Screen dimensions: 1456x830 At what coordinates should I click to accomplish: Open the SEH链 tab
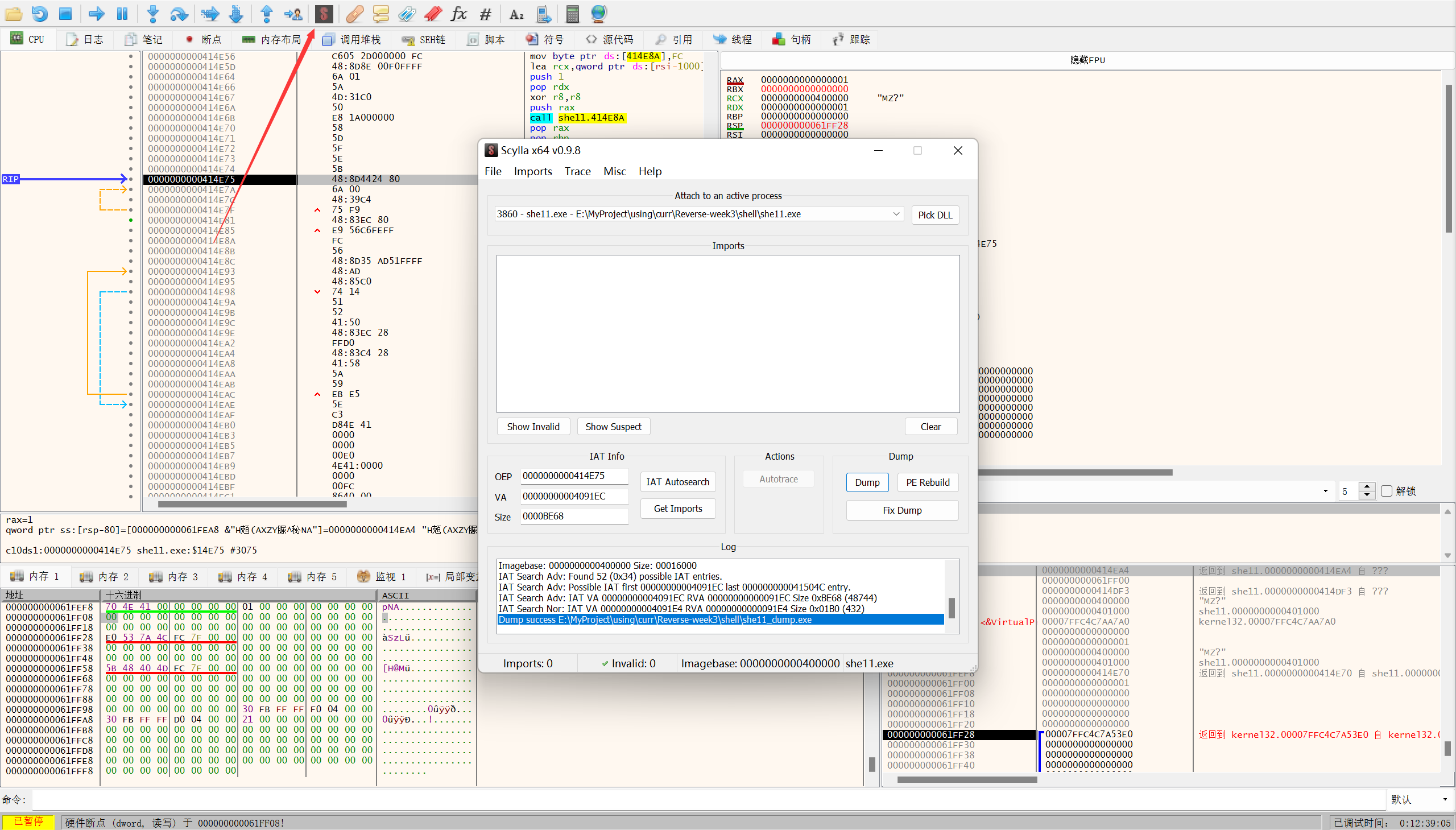point(424,39)
